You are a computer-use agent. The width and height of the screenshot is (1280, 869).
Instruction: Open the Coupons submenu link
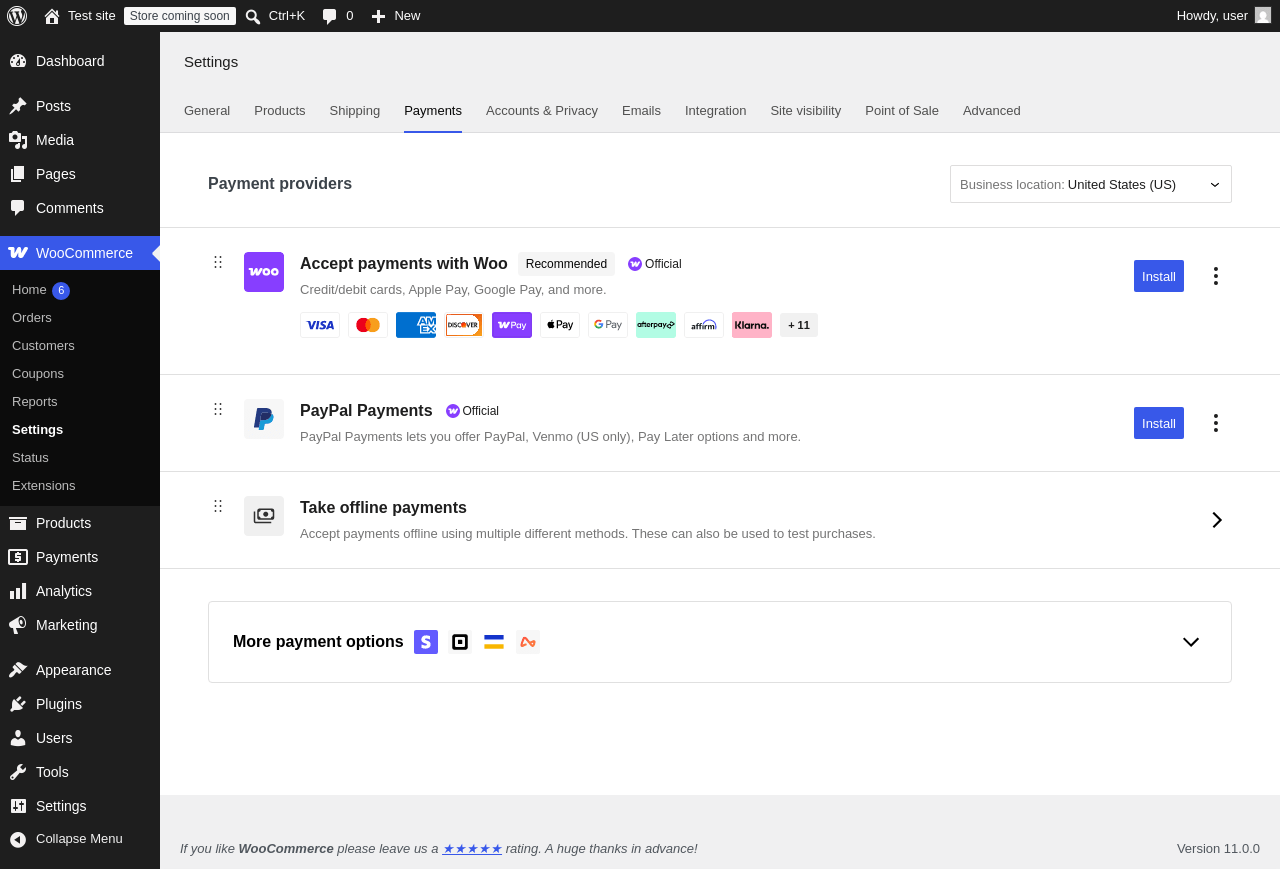(x=38, y=374)
